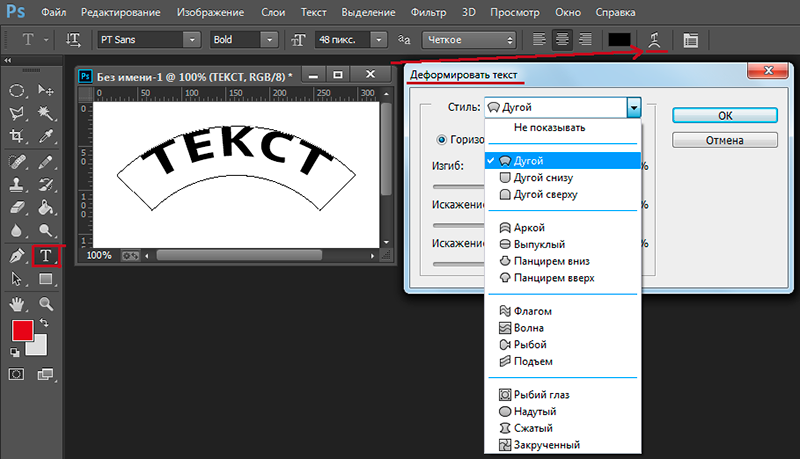Open the PT Sans font family dropdown
Image resolution: width=800 pixels, height=459 pixels.
click(148, 40)
